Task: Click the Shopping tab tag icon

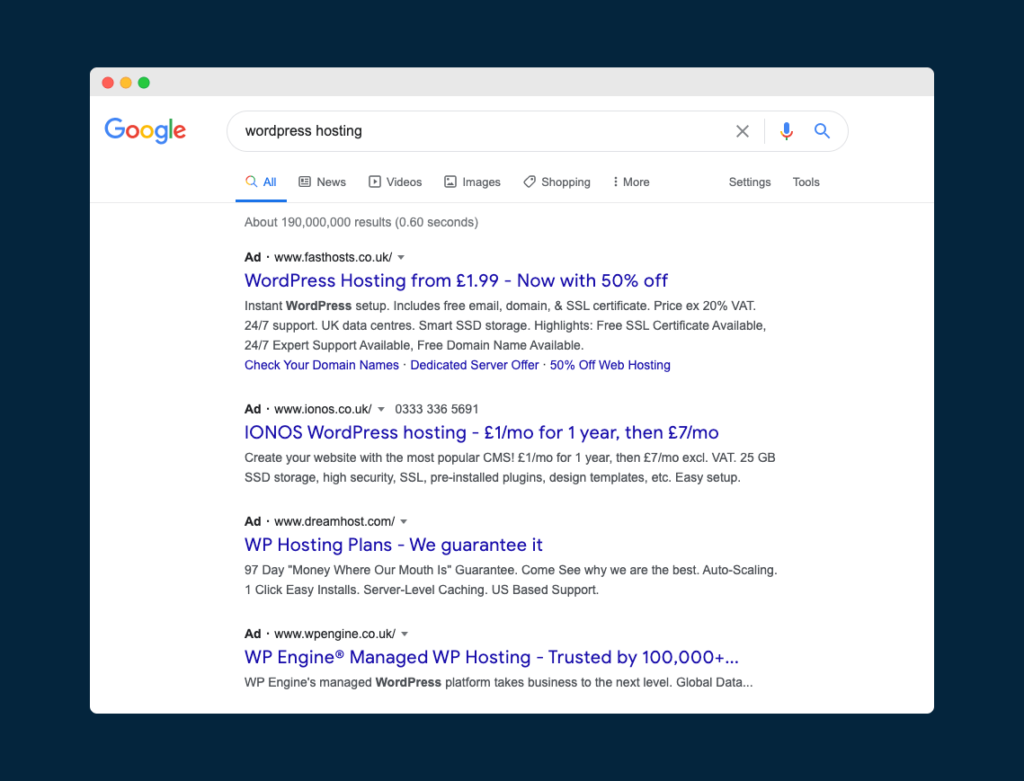Action: pos(529,182)
